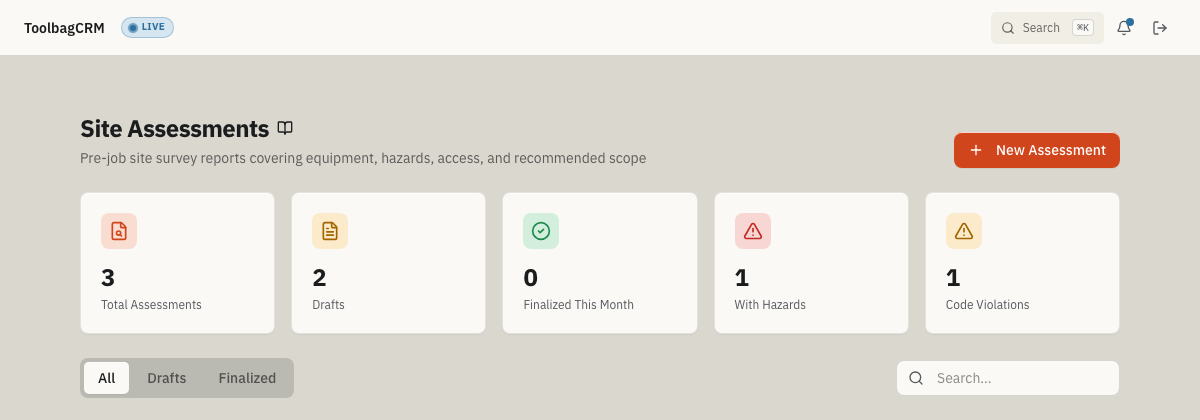Screen dimensions: 1200x420
Task: Click the green checkmark Finalized icon
Action: [541, 231]
